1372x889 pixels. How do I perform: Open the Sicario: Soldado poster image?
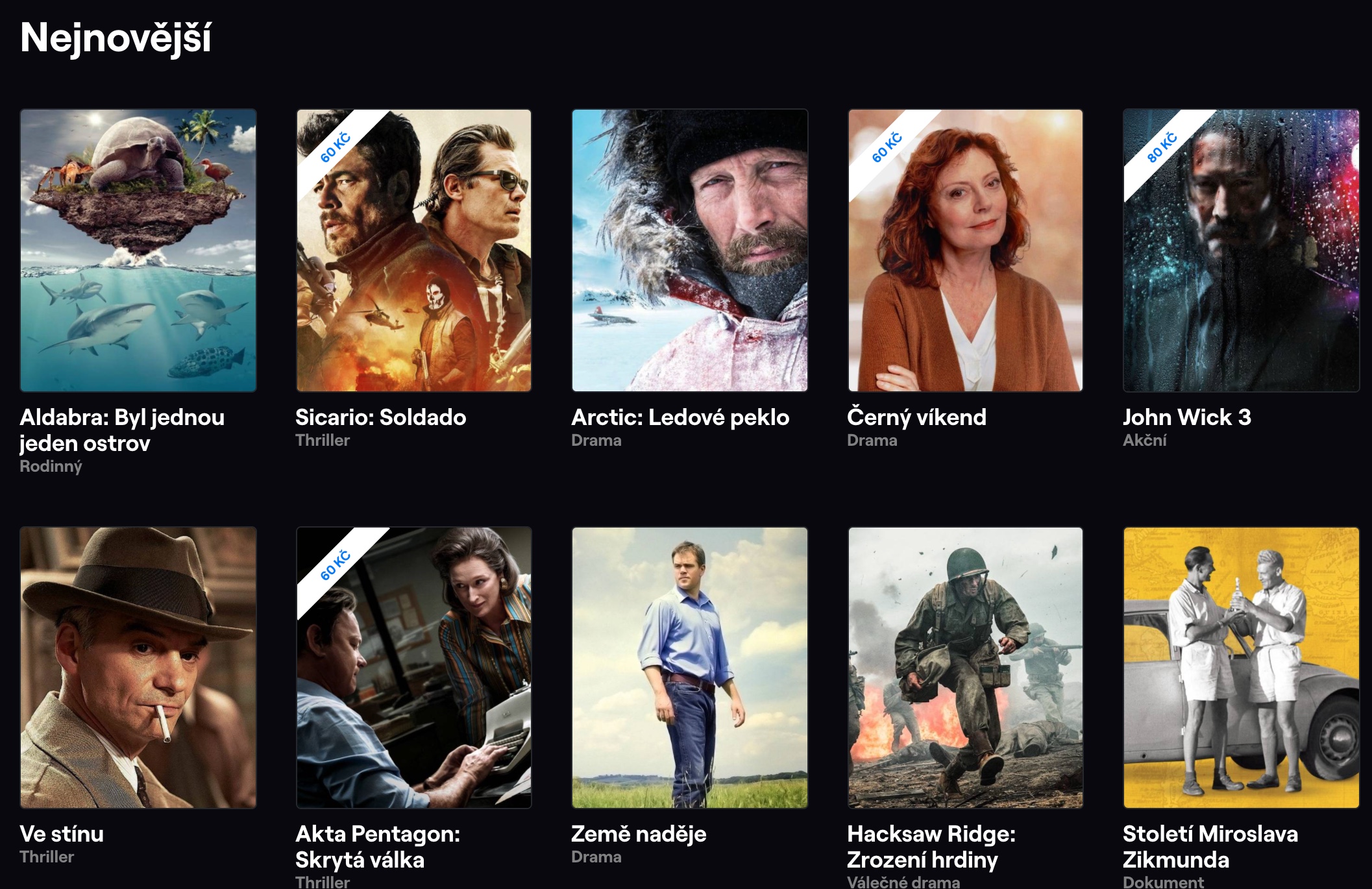coord(414,250)
